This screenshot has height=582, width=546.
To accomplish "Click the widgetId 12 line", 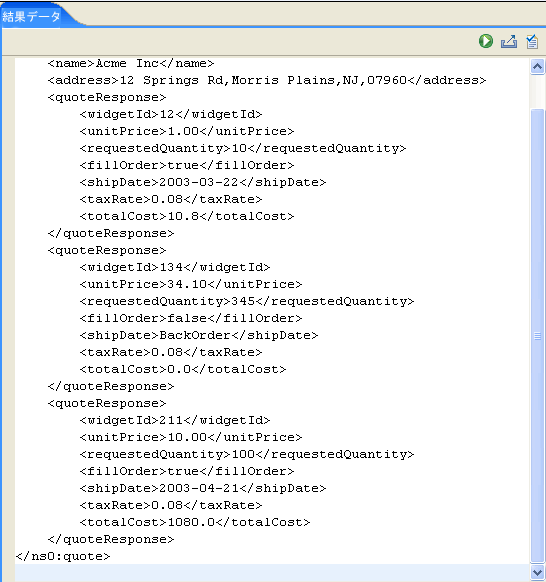I will (x=171, y=114).
